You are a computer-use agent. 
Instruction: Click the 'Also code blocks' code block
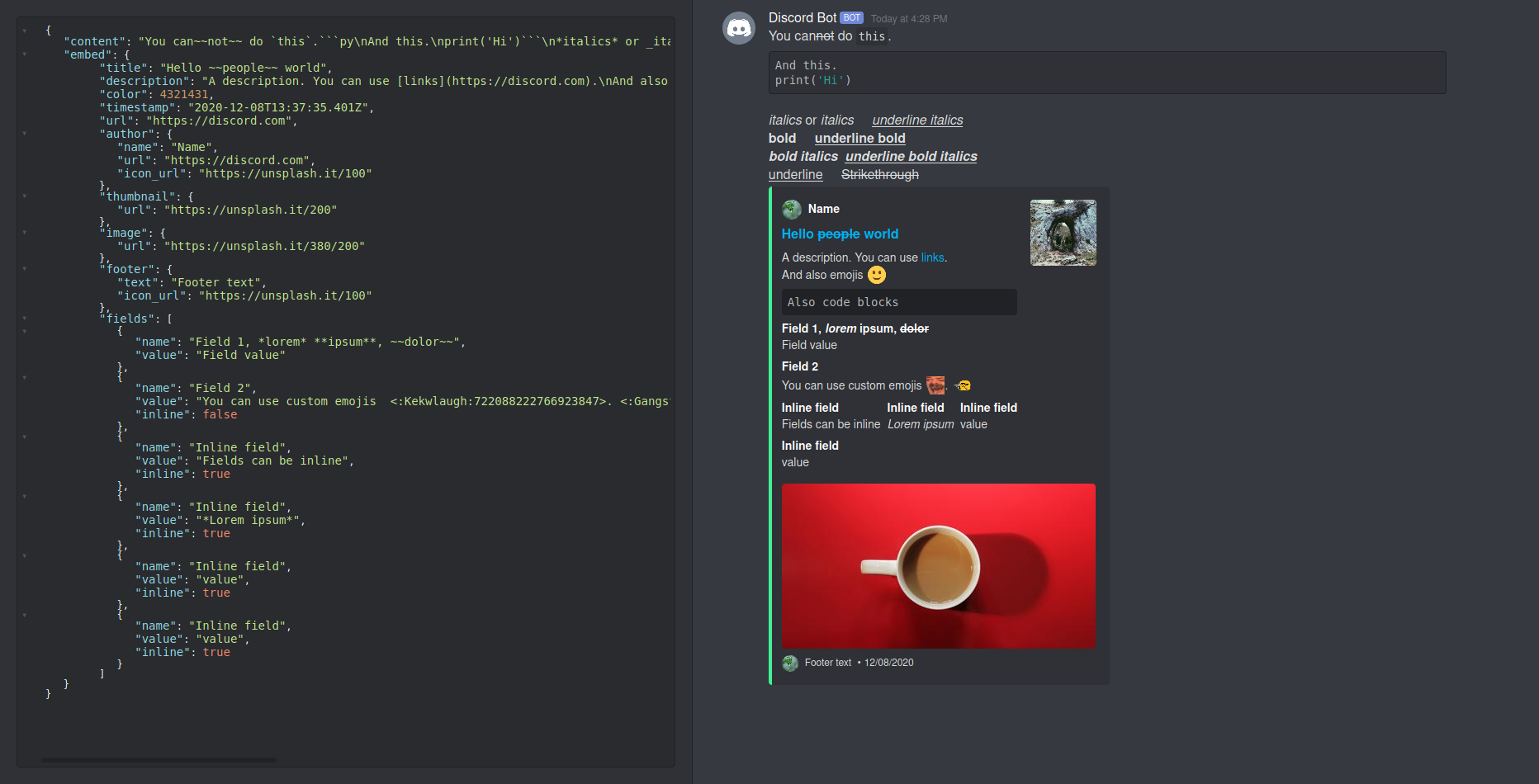pyautogui.click(x=899, y=302)
